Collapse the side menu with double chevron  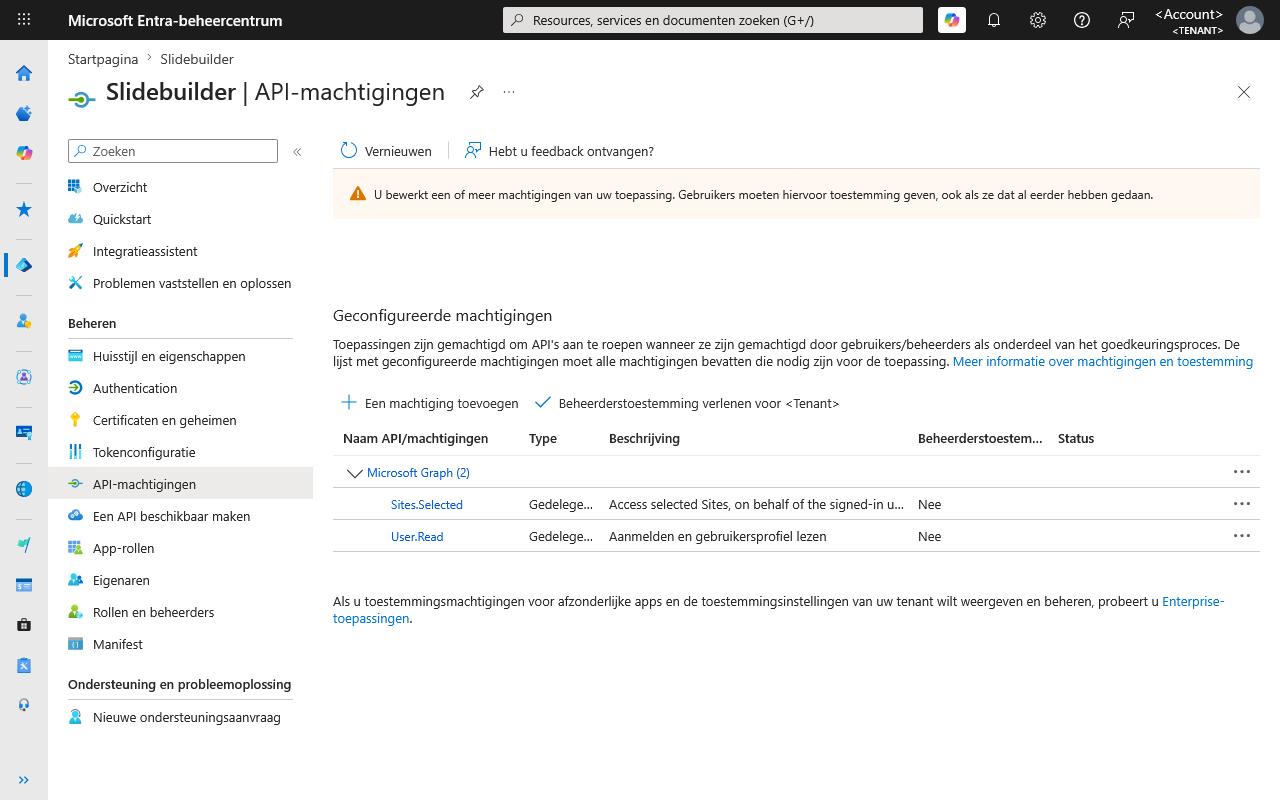pos(297,152)
